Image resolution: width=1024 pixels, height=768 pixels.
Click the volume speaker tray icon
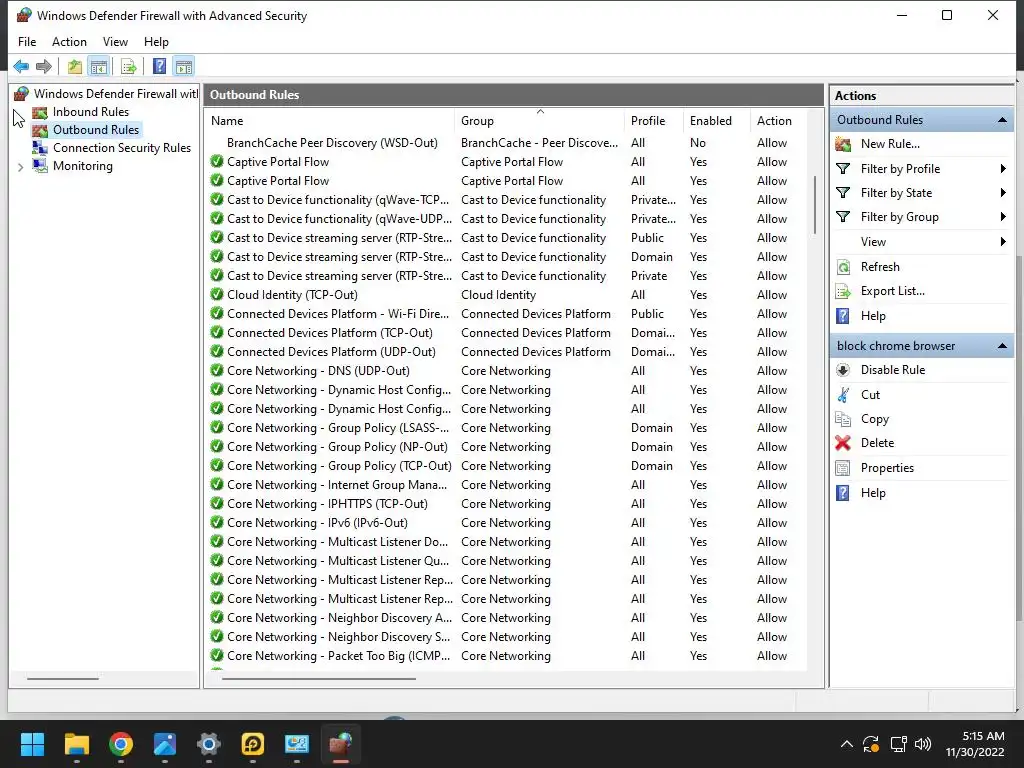coord(922,744)
